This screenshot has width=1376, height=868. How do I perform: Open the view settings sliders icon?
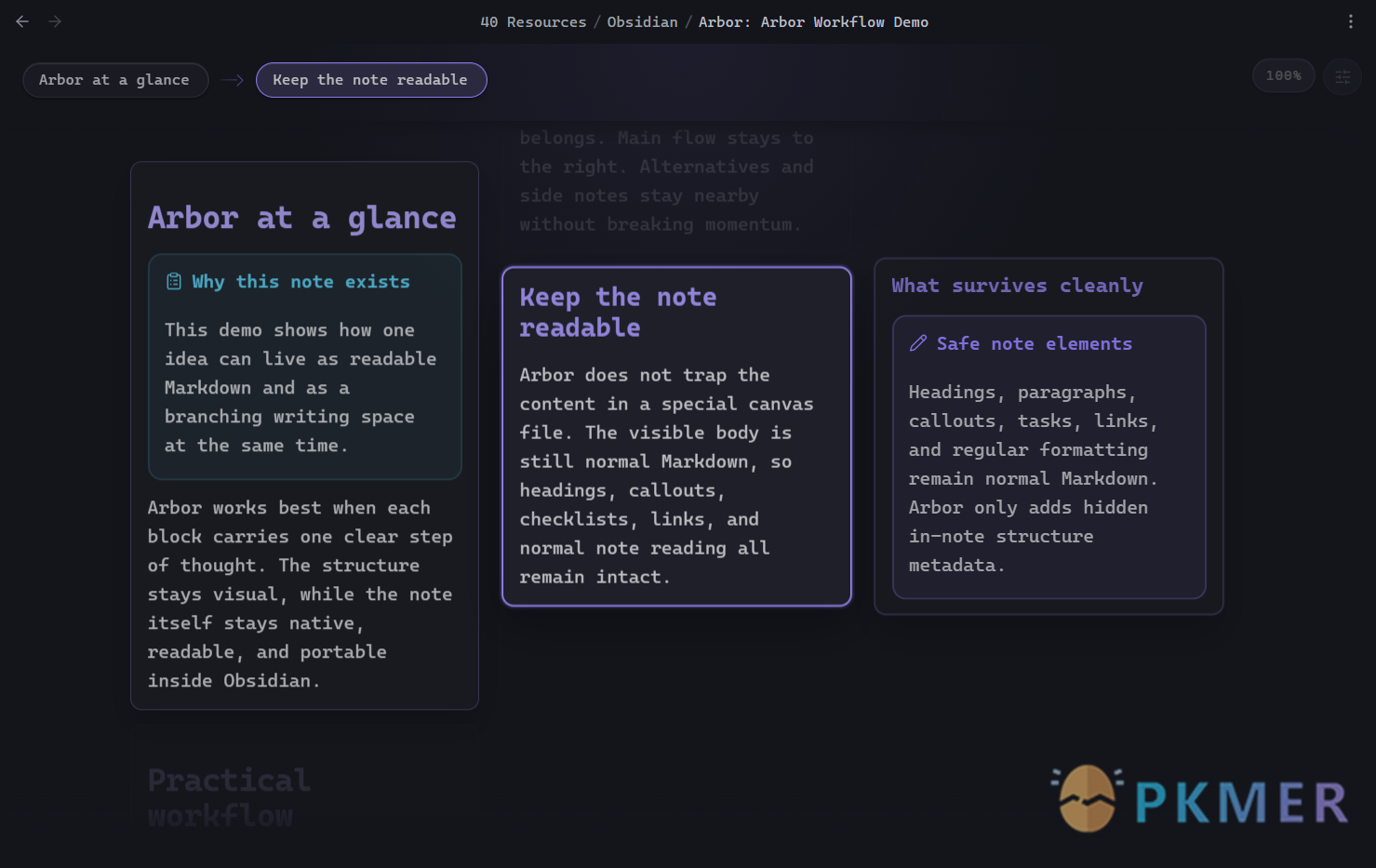pyautogui.click(x=1343, y=77)
